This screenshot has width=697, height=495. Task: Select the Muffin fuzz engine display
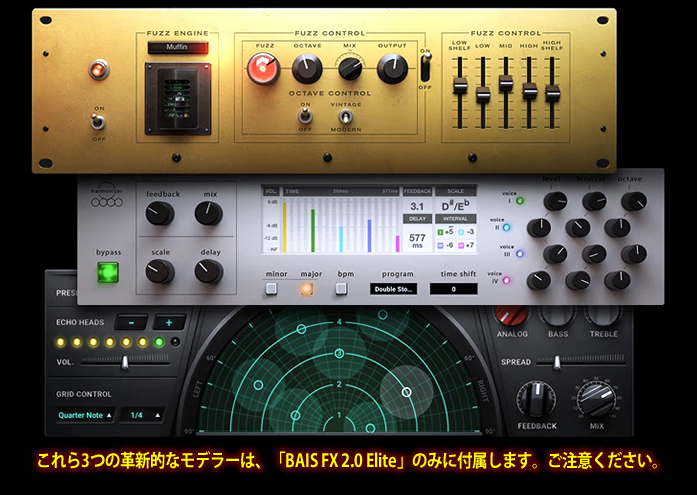click(177, 47)
